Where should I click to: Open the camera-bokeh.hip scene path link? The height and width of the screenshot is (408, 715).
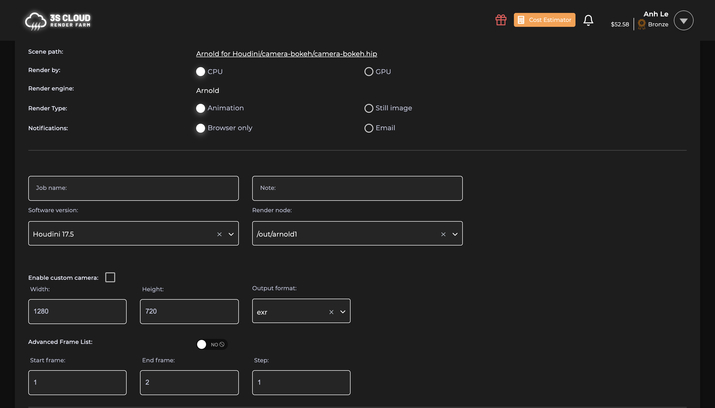(286, 54)
